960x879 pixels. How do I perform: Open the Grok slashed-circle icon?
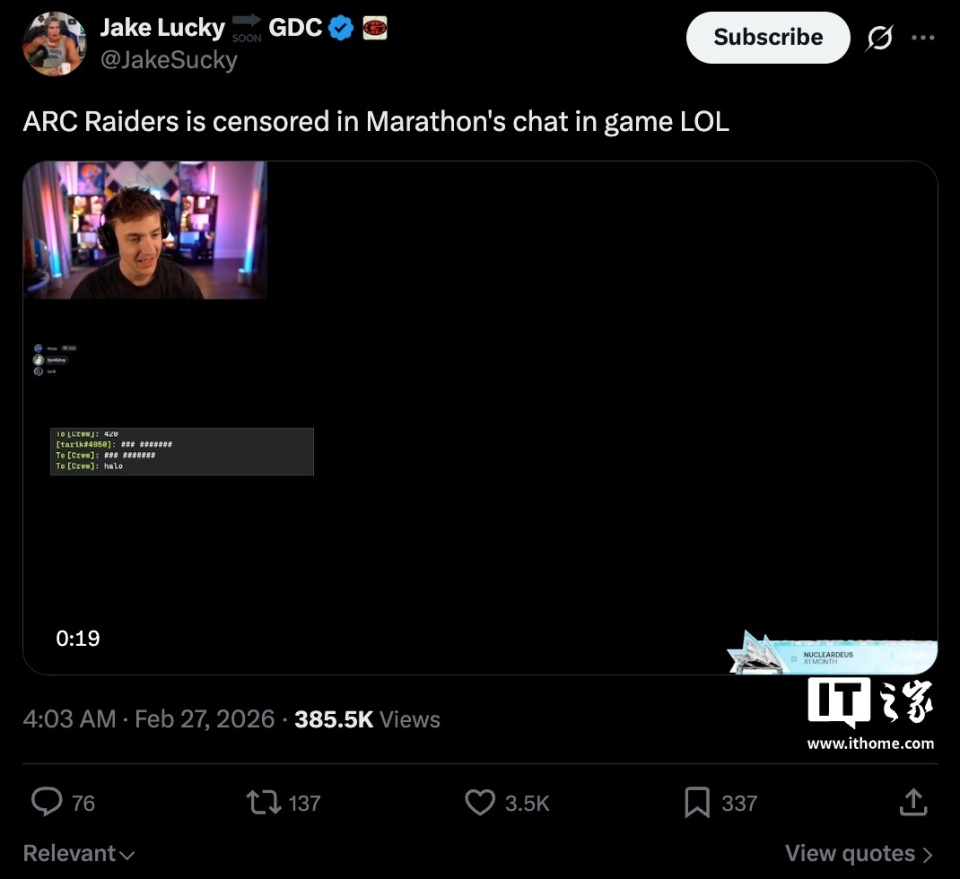[x=879, y=38]
